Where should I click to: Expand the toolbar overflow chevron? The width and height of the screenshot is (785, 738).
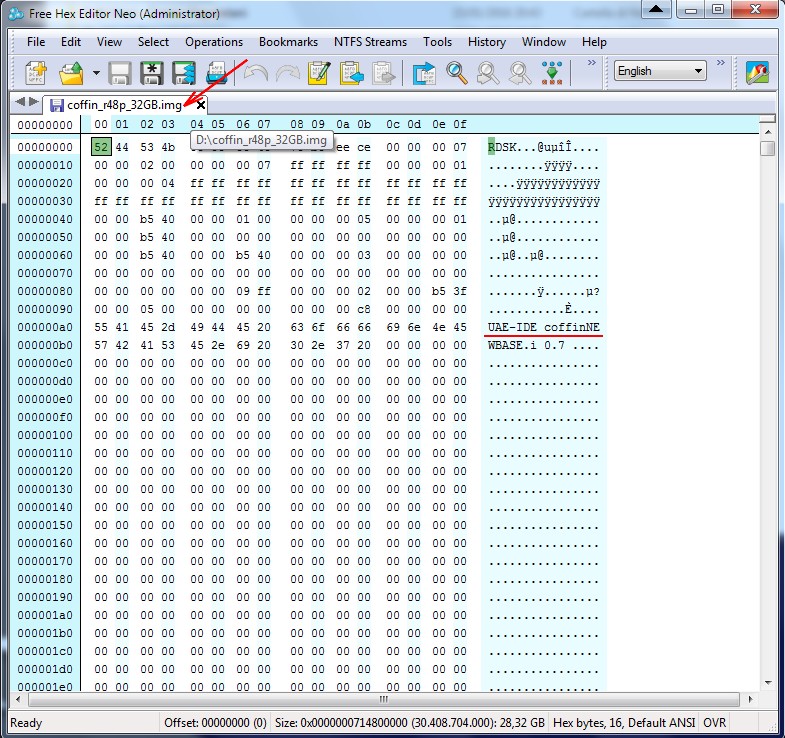pos(591,63)
